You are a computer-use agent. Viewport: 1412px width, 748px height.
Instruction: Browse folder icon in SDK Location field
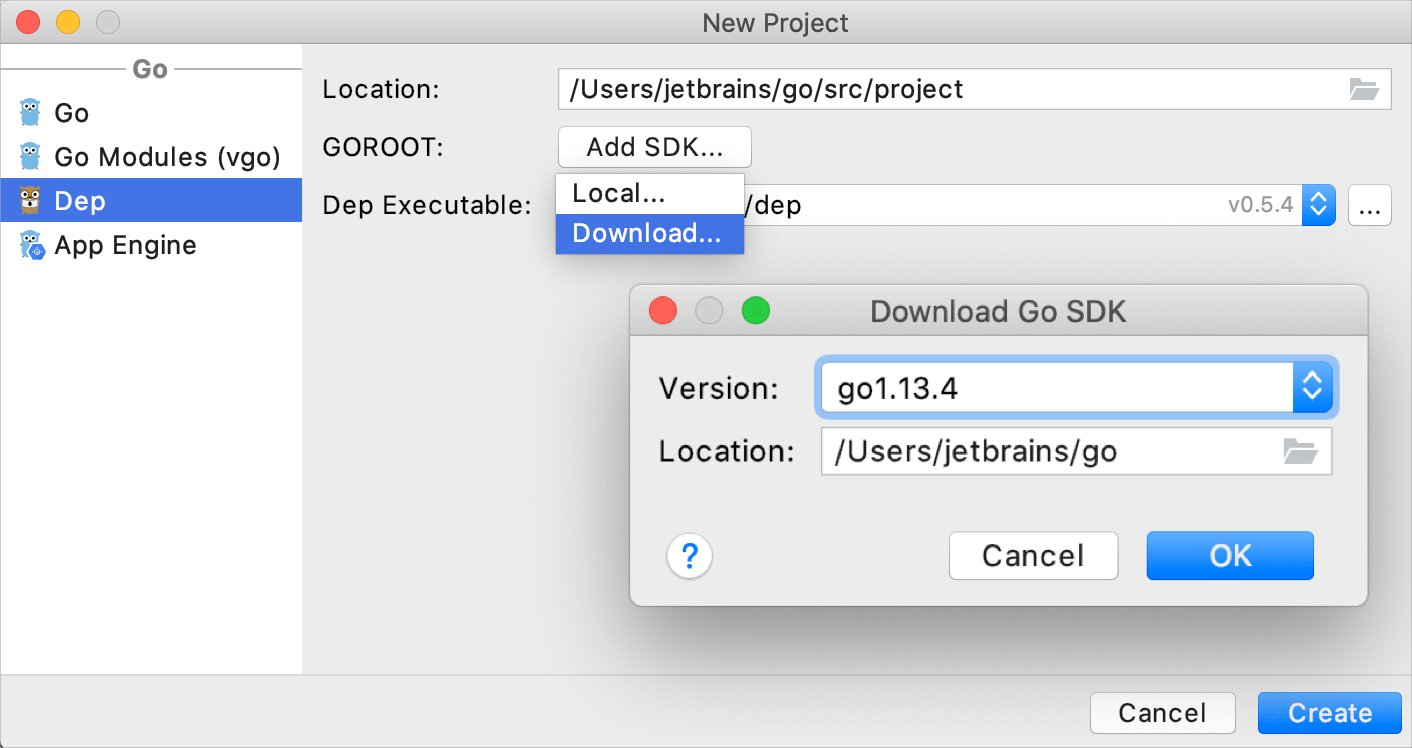1300,451
